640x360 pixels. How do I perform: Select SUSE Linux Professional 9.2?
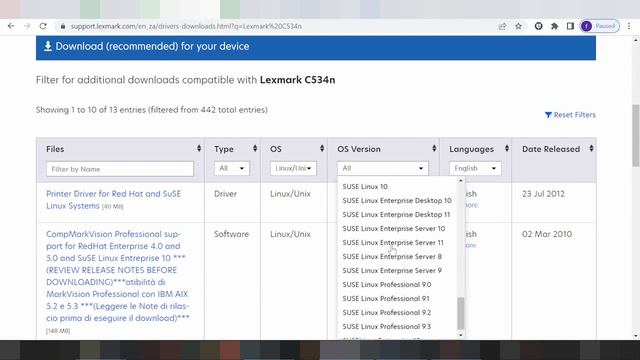397,312
